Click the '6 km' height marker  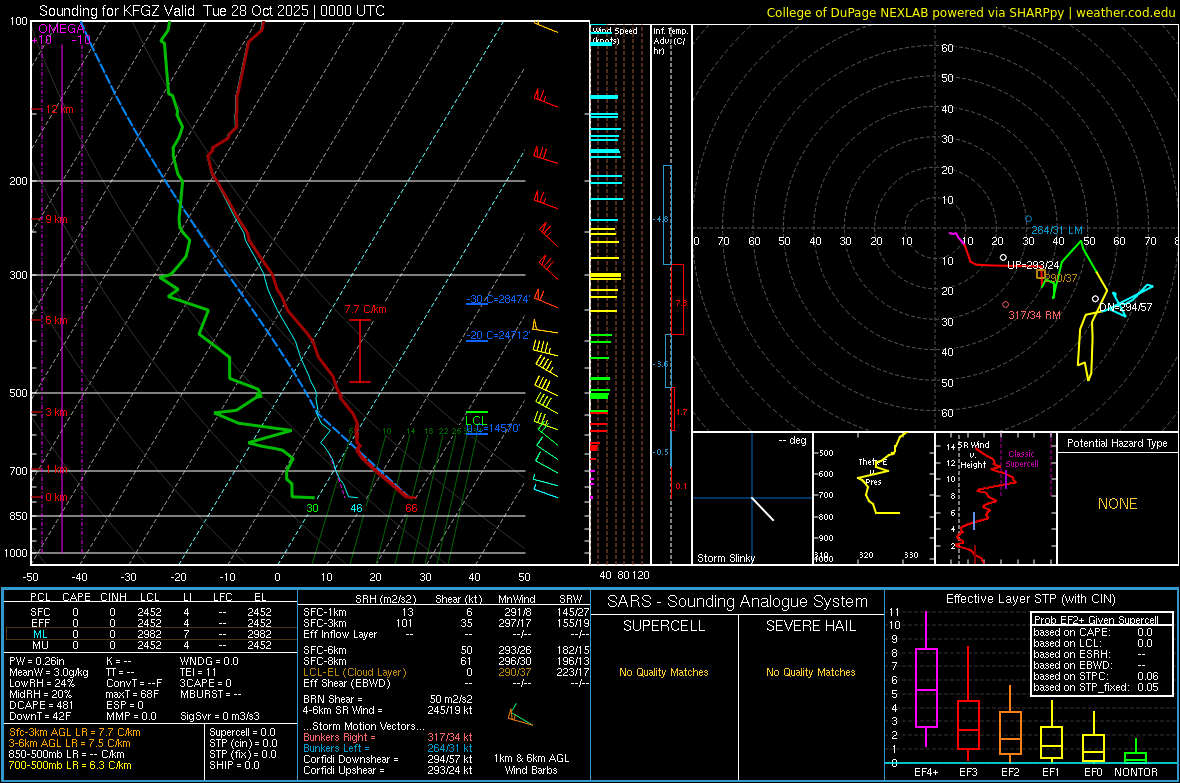[x=56, y=320]
